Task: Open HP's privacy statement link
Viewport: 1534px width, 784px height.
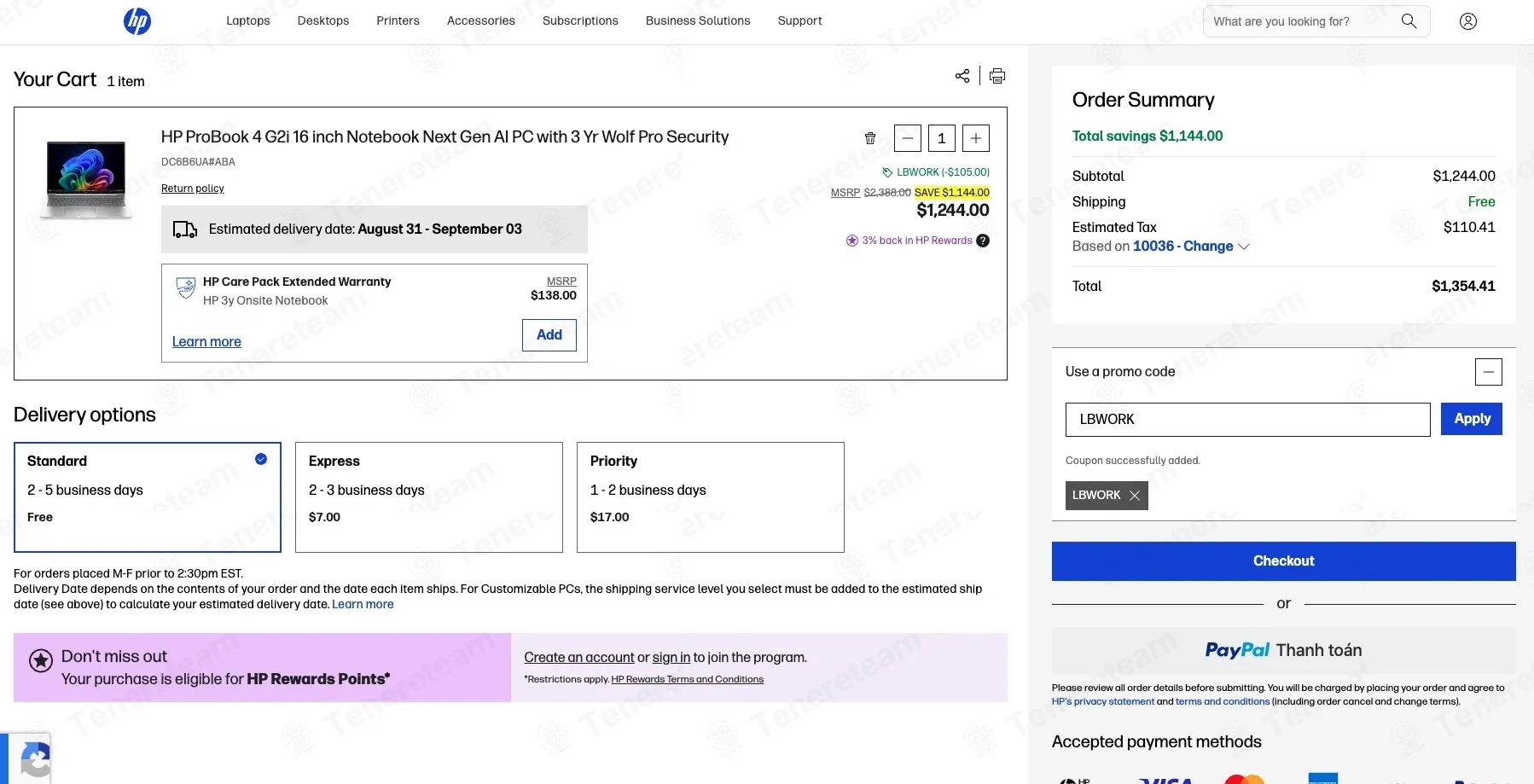Action: click(x=1103, y=702)
